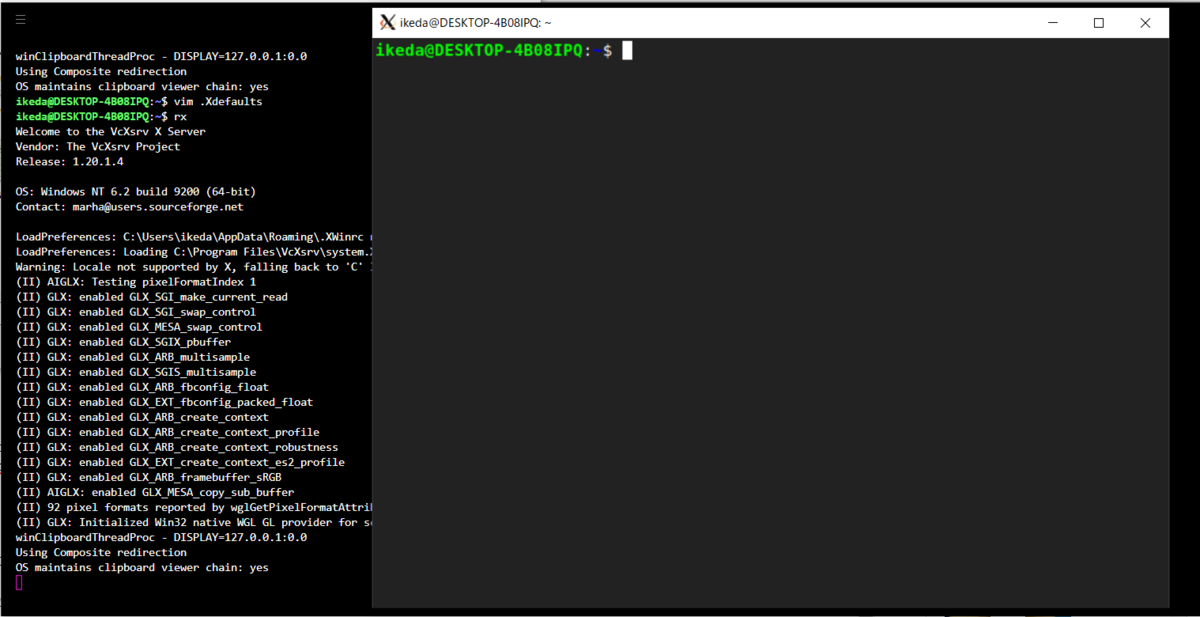Click the 'GLX_SGI_make_current_read' line

click(x=152, y=297)
